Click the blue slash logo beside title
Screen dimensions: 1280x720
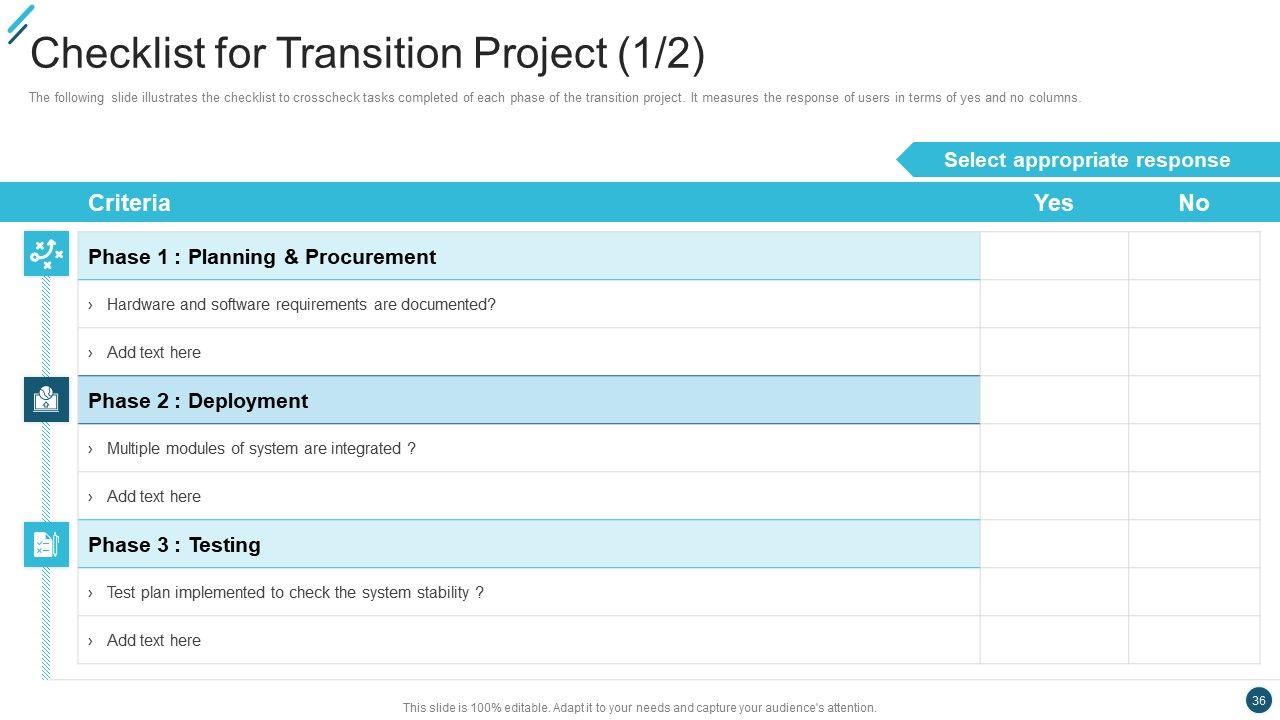click(19, 24)
